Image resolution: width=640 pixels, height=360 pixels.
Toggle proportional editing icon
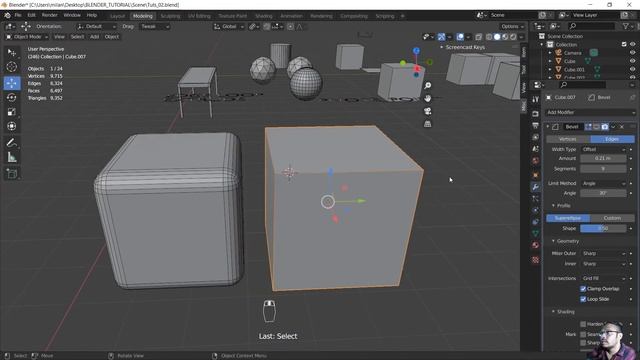tap(290, 27)
